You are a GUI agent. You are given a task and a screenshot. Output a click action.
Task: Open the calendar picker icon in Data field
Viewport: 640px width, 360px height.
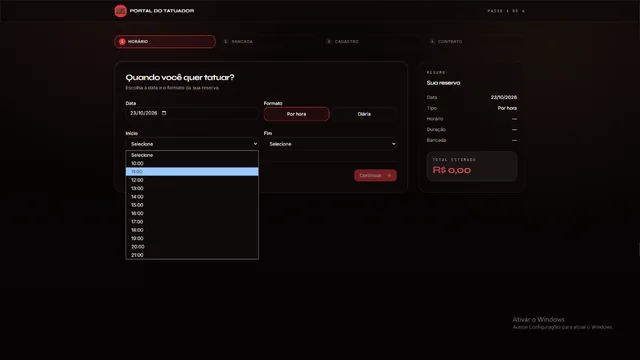point(164,113)
